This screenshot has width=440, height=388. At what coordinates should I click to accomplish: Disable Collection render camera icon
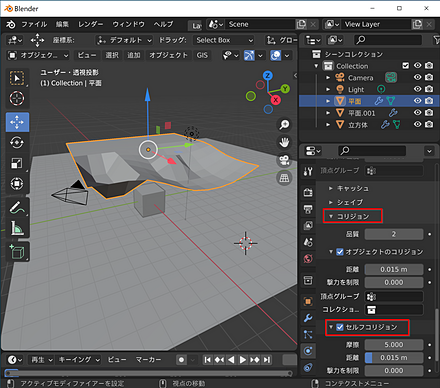pyautogui.click(x=429, y=66)
